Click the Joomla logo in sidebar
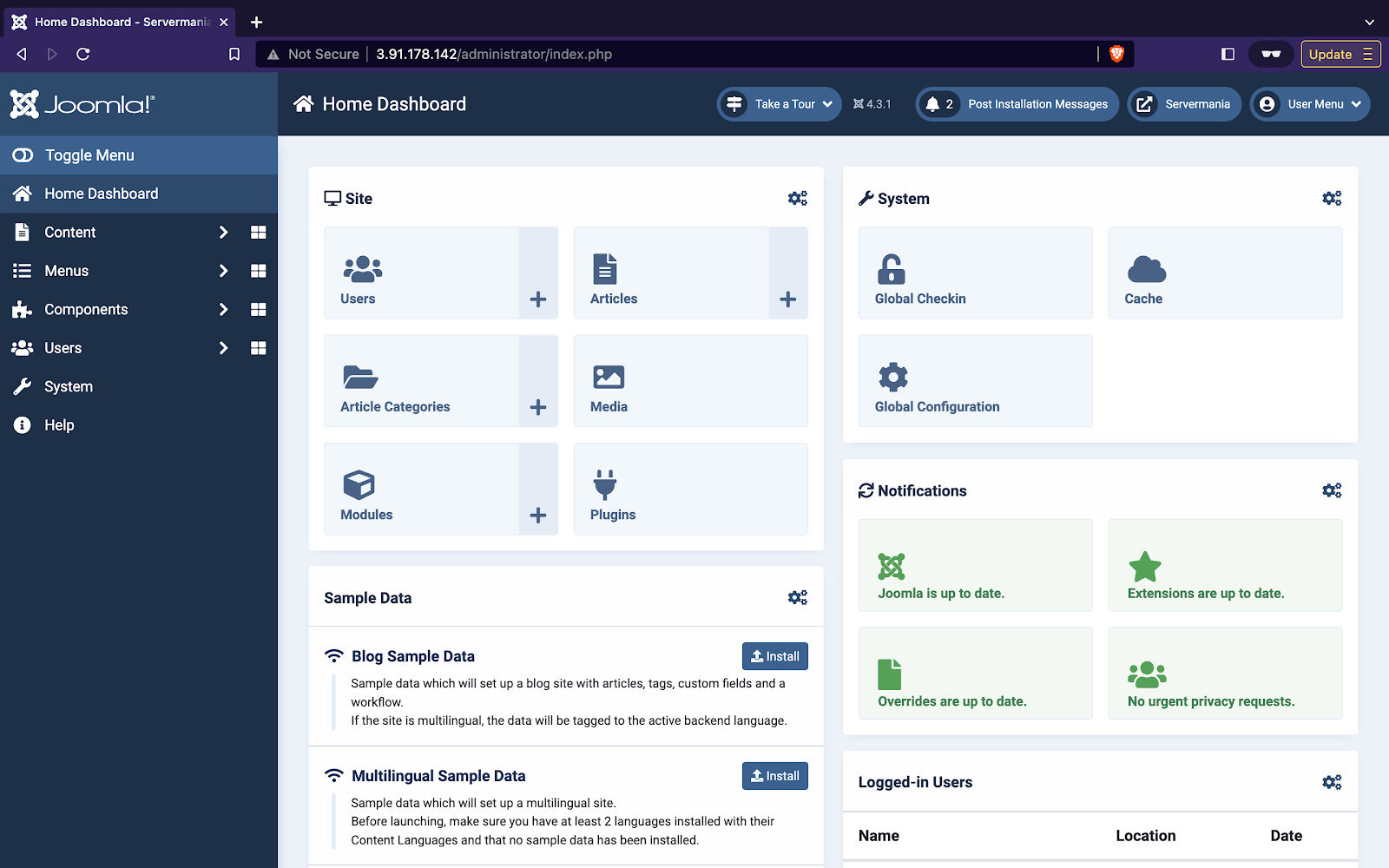 click(82, 104)
